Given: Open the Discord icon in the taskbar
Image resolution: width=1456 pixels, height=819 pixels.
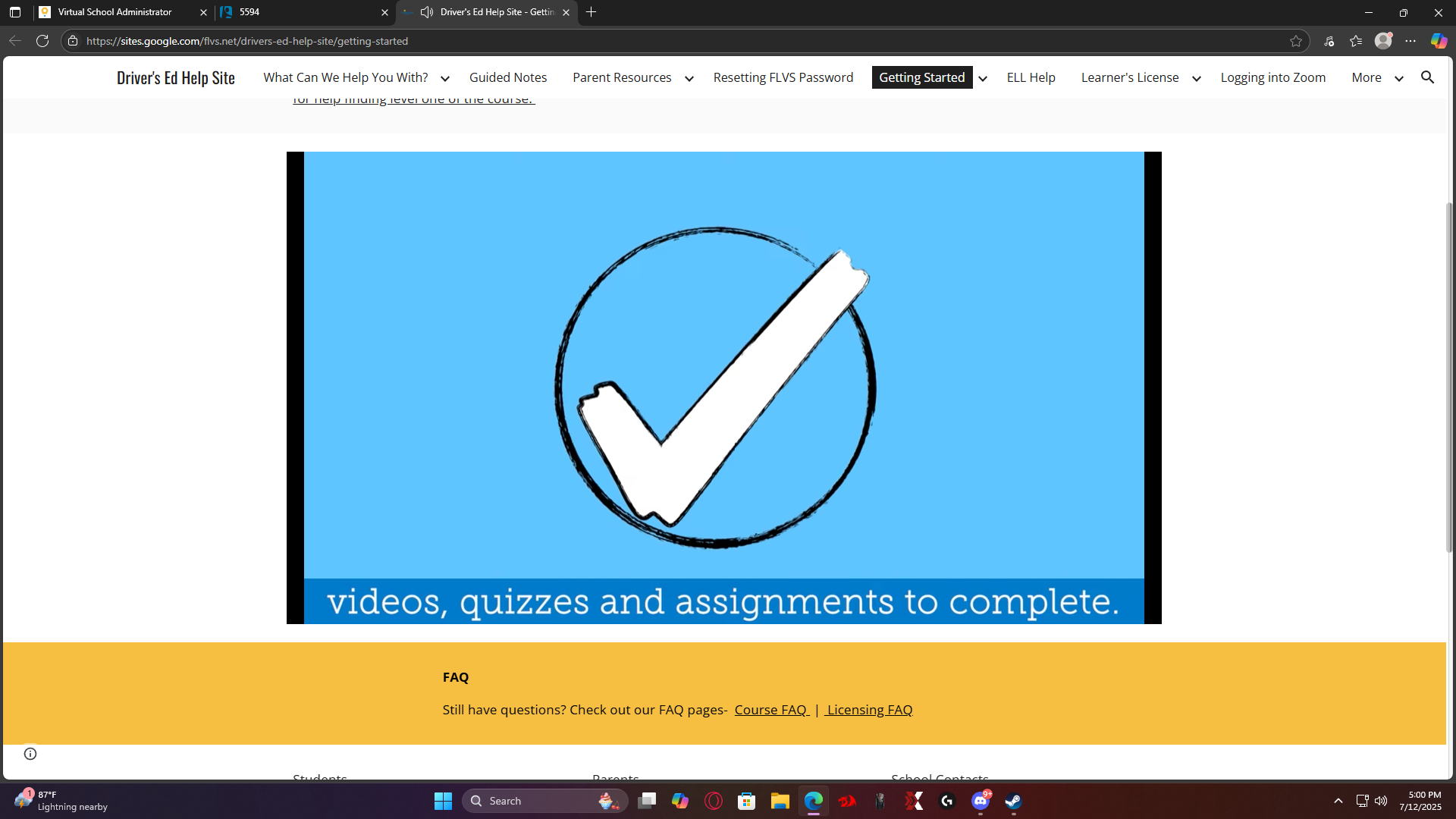Looking at the screenshot, I should pos(981,801).
